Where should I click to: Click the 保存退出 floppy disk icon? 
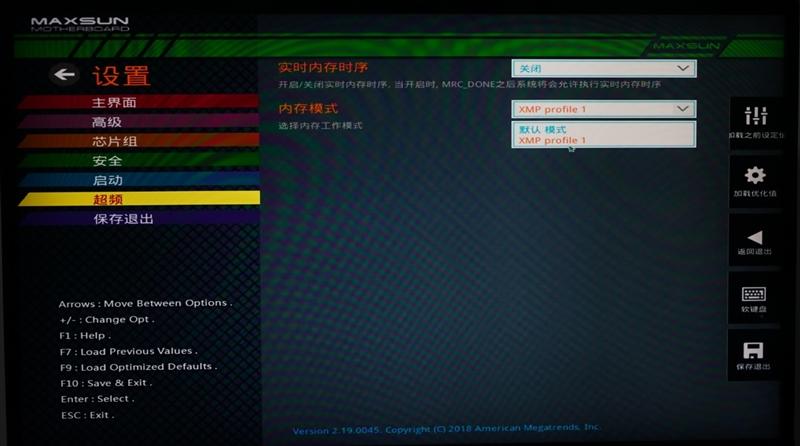tap(753, 351)
